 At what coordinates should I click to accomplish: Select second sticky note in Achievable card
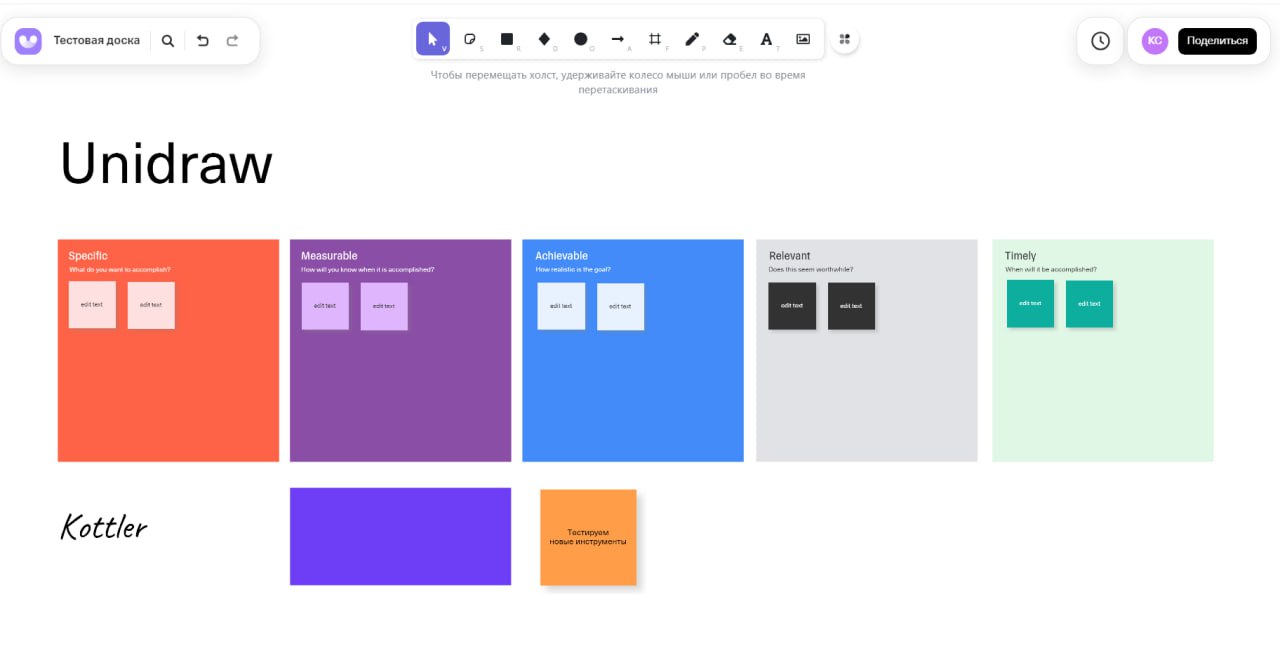(621, 306)
